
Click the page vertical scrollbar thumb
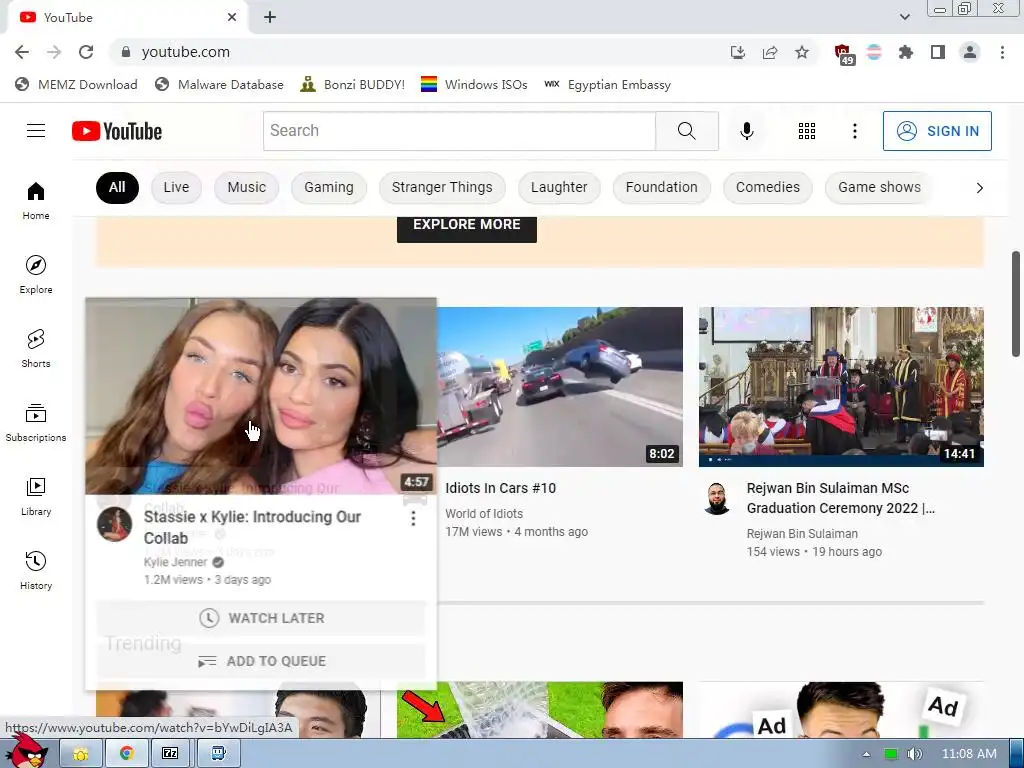[x=1016, y=304]
